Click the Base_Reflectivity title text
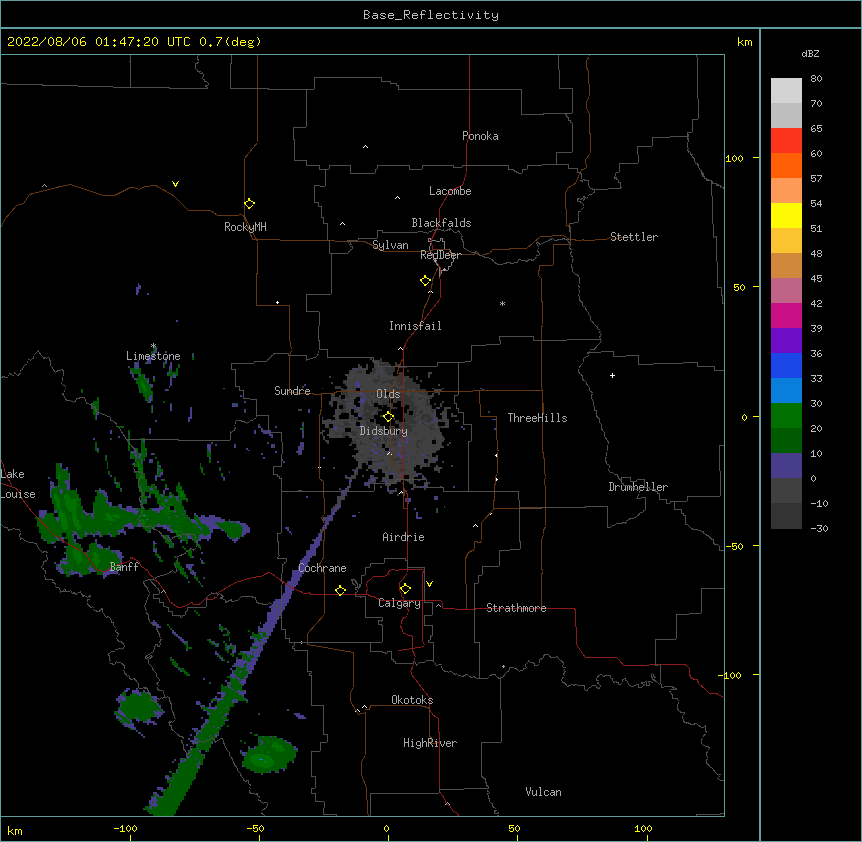The width and height of the screenshot is (862, 842). point(431,15)
